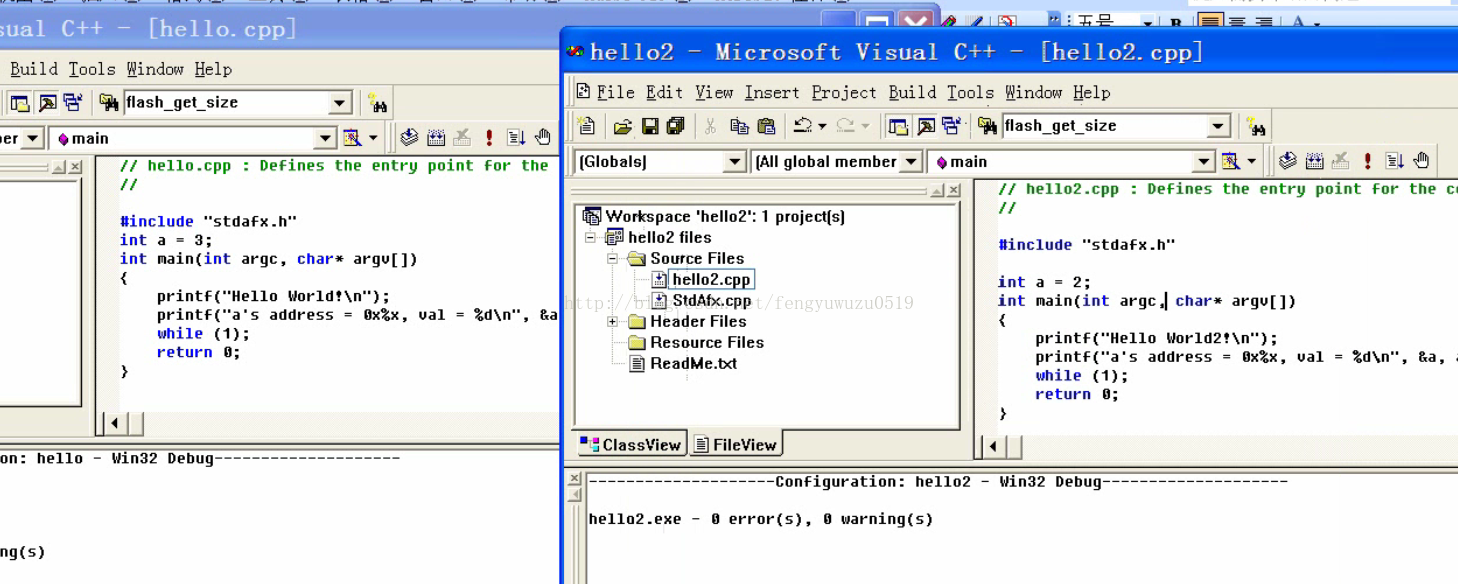Open the Project menu in hello2 window

pos(844,92)
